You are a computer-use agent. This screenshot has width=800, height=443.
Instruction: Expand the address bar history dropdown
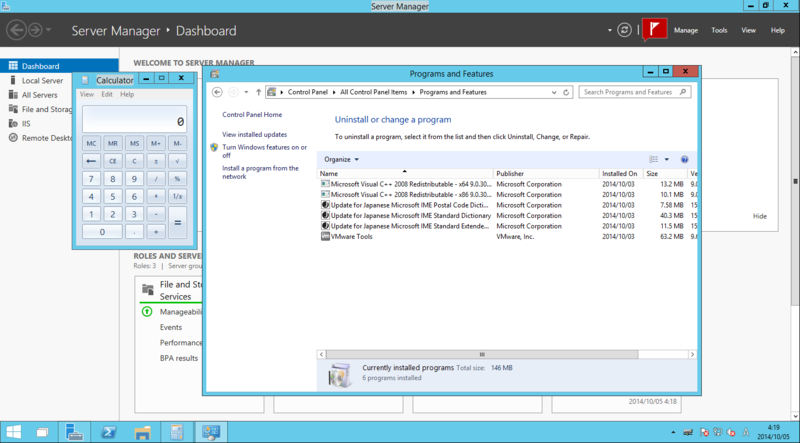pyautogui.click(x=554, y=92)
